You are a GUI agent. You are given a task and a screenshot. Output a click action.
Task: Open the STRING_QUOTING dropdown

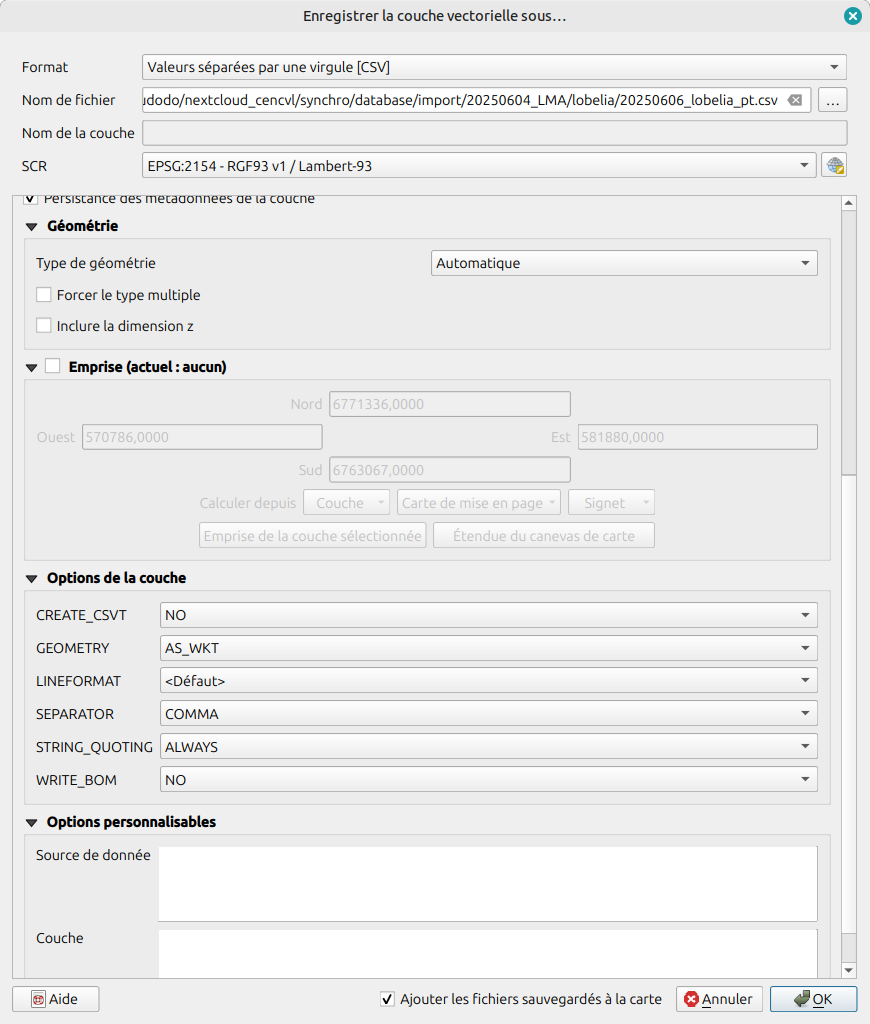coord(488,747)
